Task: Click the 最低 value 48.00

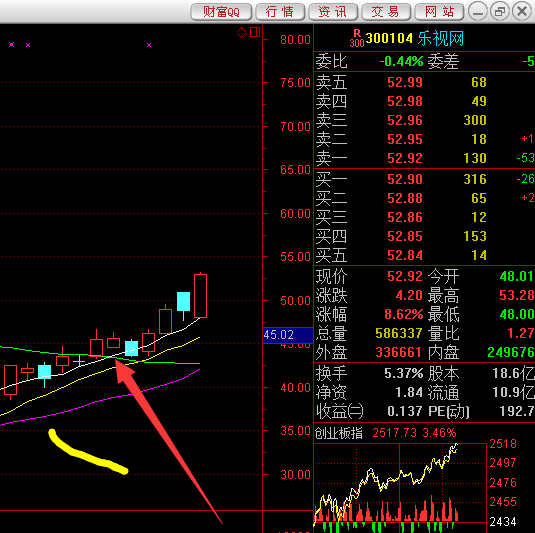Action: point(516,314)
